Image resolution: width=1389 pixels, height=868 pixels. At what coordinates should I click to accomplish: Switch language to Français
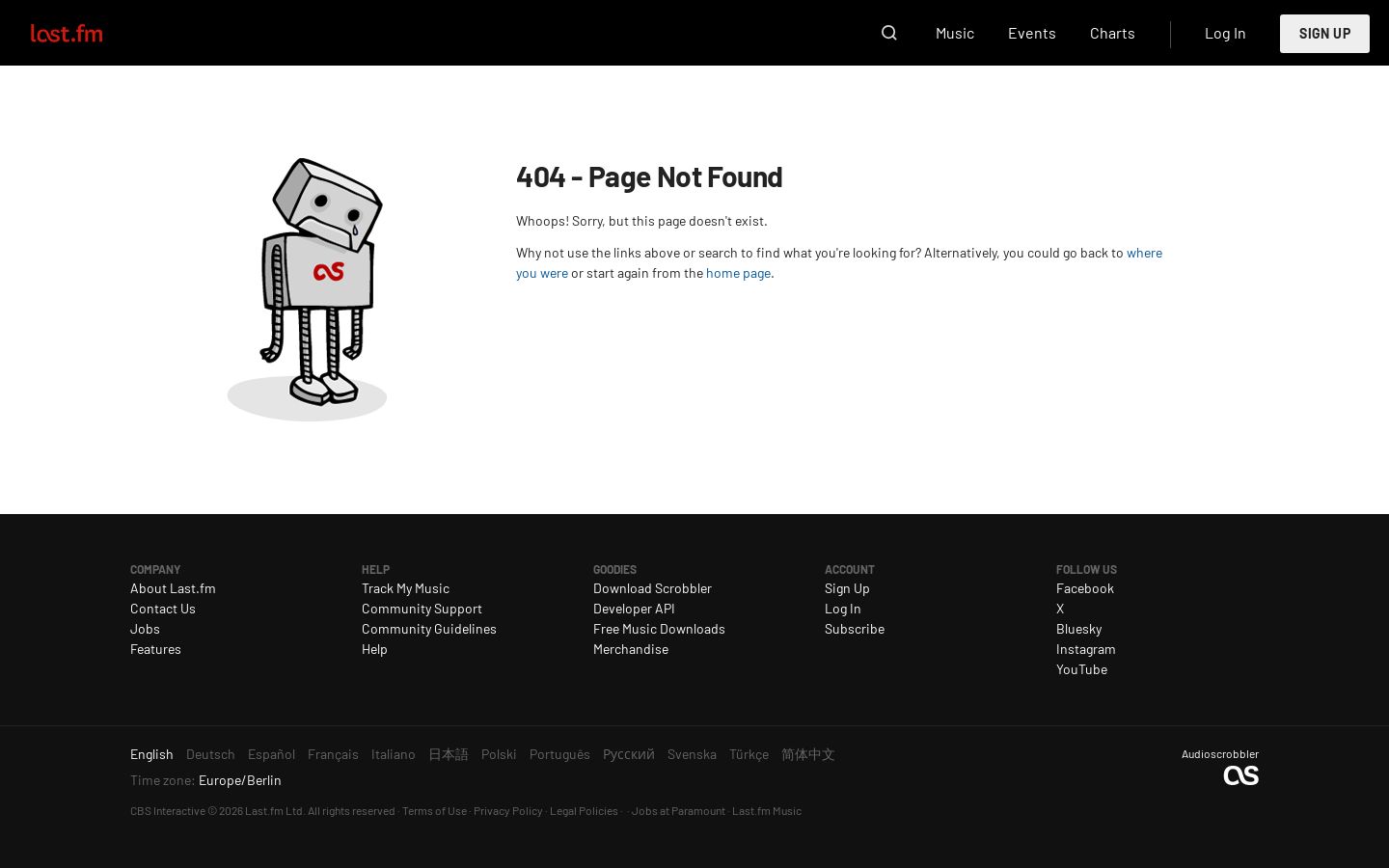click(x=333, y=754)
